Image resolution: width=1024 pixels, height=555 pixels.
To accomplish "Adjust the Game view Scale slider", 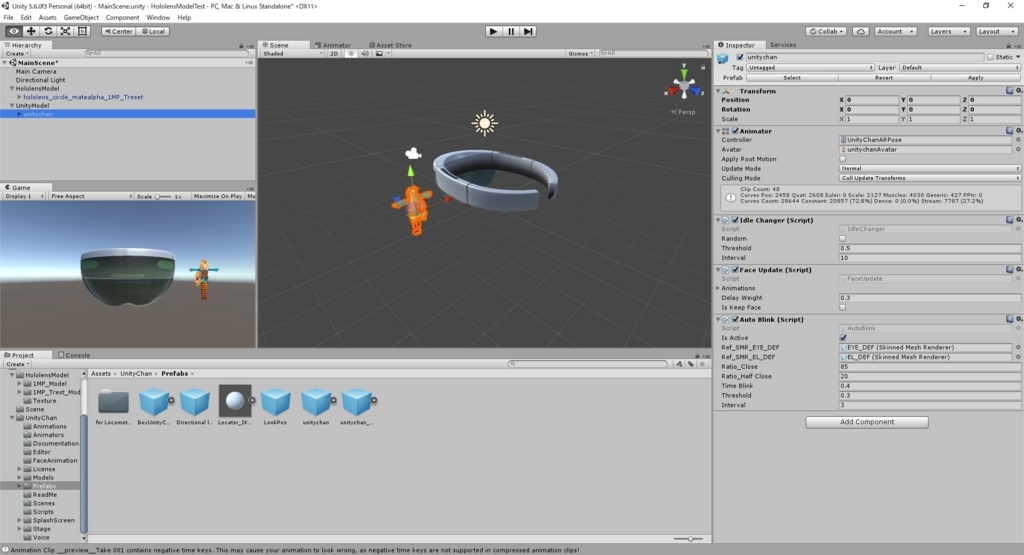I will (163, 197).
